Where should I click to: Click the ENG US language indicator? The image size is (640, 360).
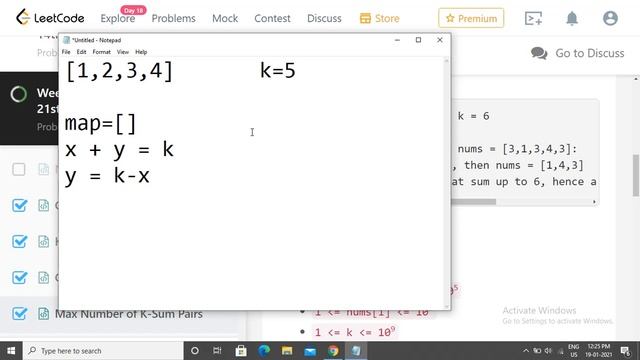coord(573,351)
